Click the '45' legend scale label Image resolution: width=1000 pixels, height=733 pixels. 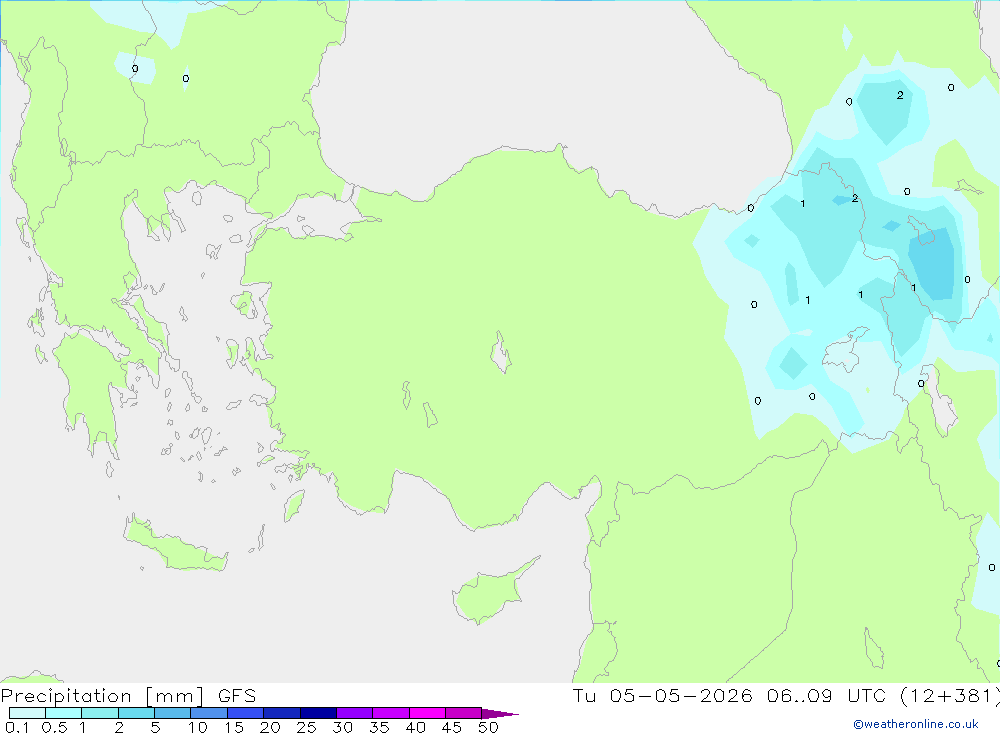(x=452, y=727)
